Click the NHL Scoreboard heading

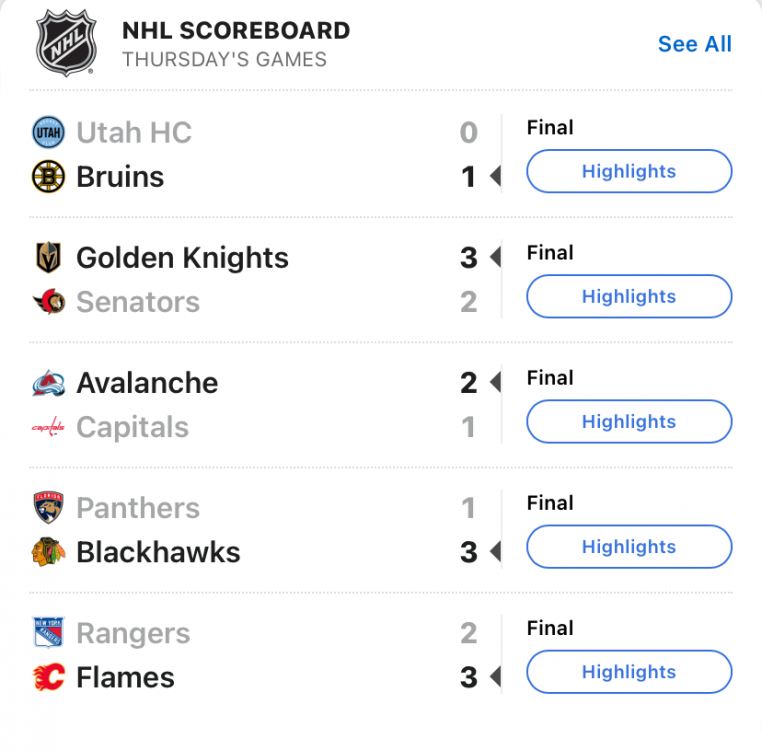[x=236, y=30]
